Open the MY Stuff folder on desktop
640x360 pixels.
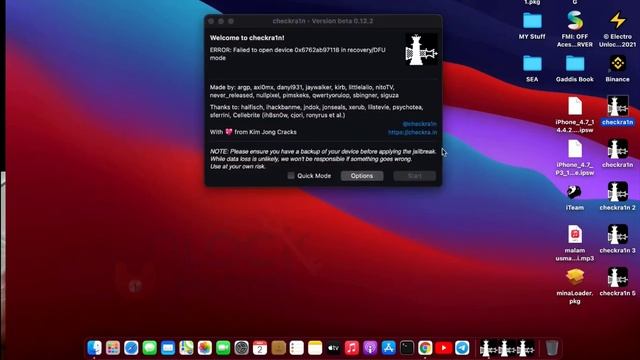(x=532, y=26)
